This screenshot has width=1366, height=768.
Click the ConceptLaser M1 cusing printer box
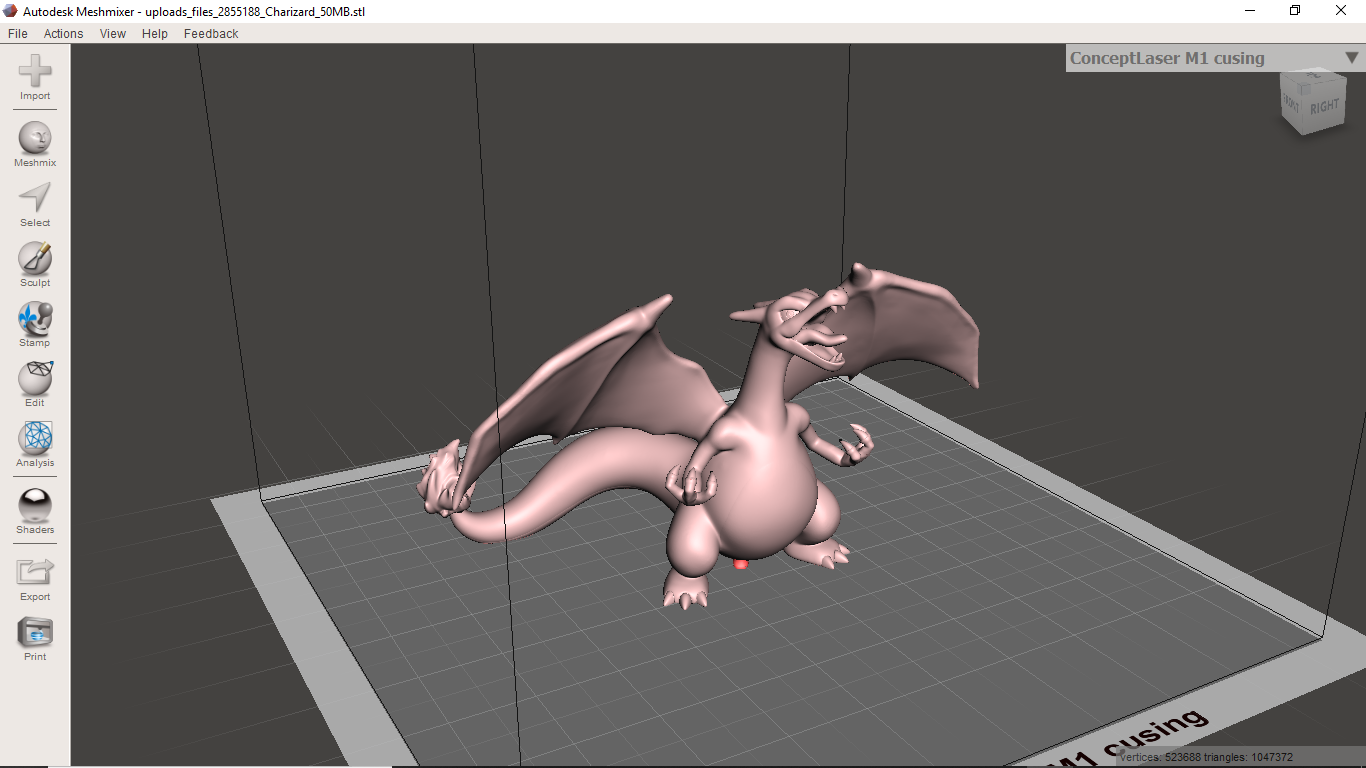coord(1167,58)
